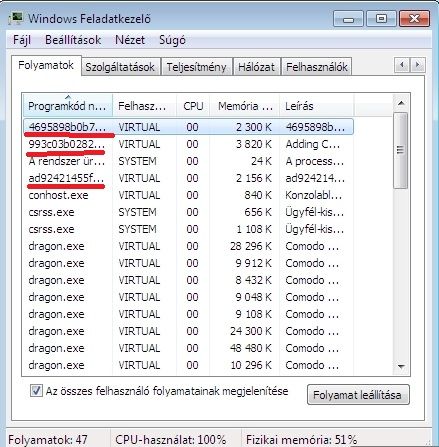Sort by the Programkód név column header
439x447 pixels.
point(67,106)
